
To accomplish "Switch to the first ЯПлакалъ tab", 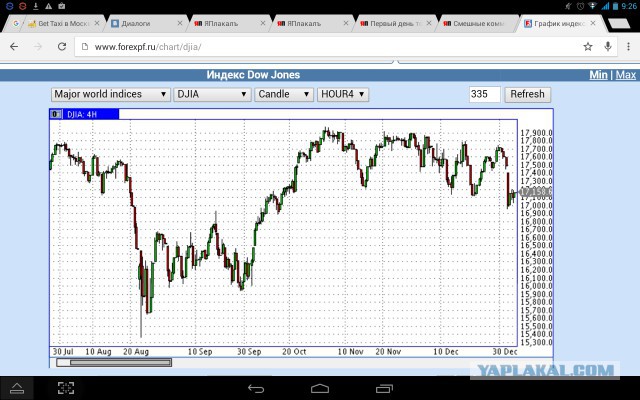I will pyautogui.click(x=229, y=24).
